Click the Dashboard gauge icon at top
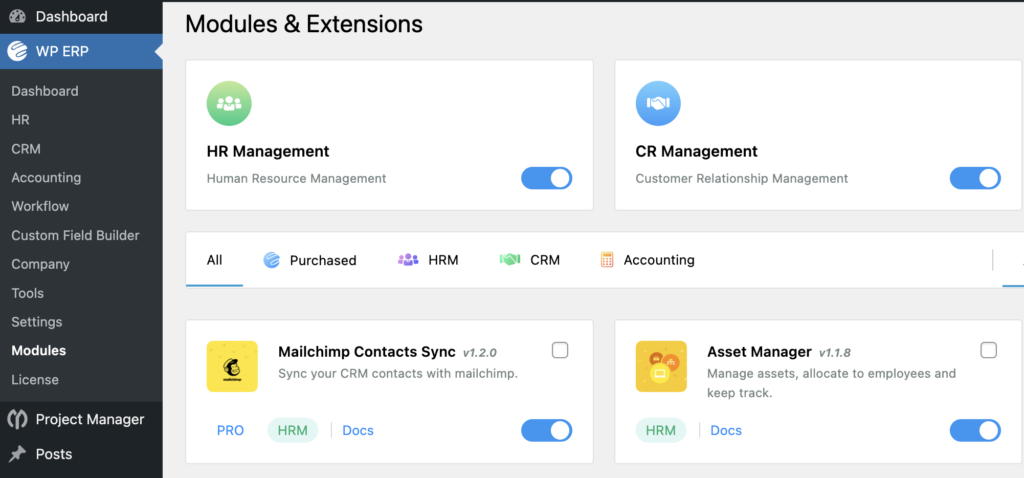This screenshot has width=1024, height=478. (18, 16)
